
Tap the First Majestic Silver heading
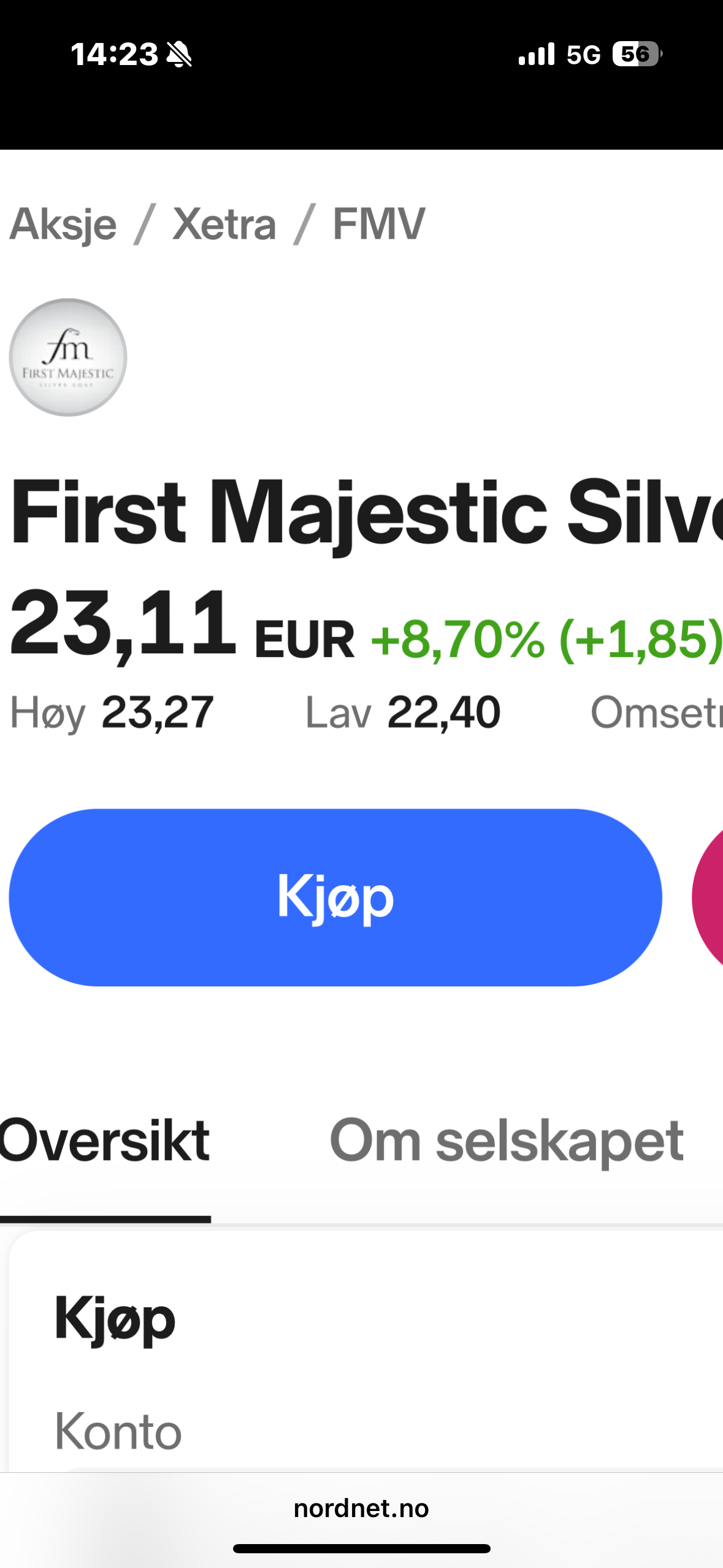pos(366,512)
